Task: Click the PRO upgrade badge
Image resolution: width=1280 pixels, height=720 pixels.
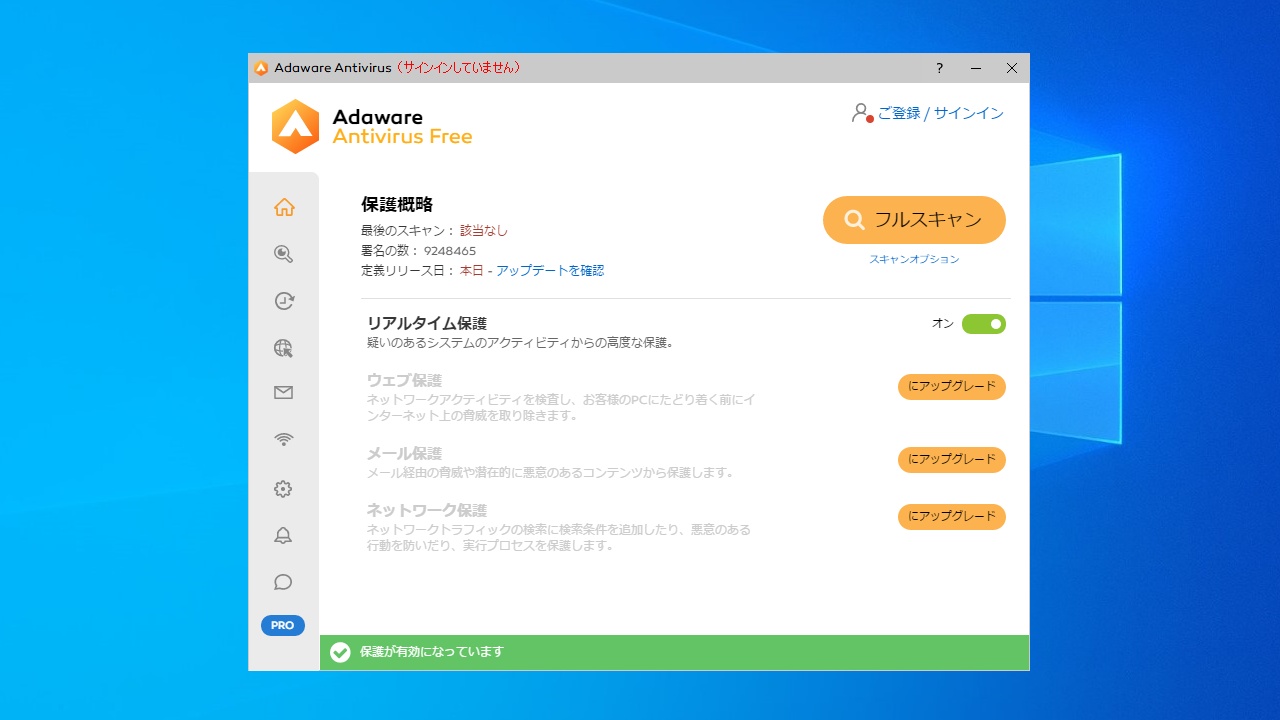Action: coord(283,625)
